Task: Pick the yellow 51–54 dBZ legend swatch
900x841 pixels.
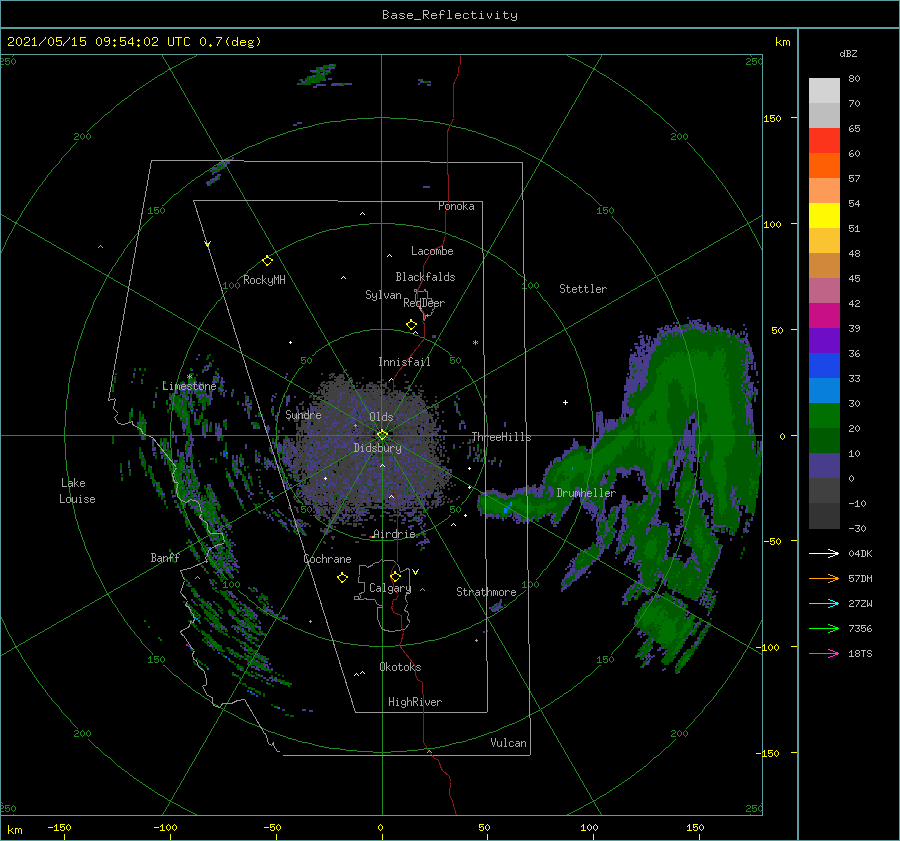Action: [824, 215]
